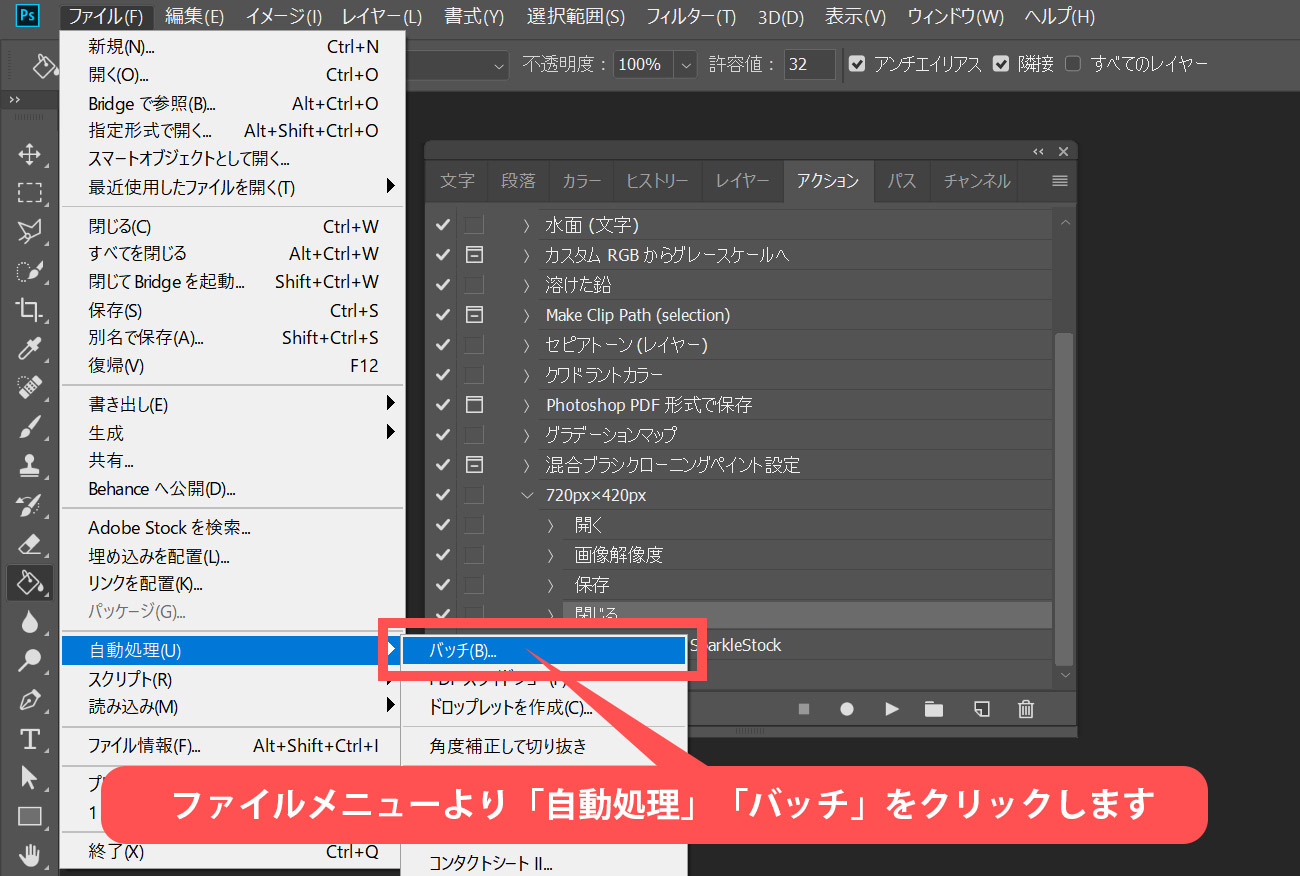Screen dimensions: 1300x876
Task: Open the paint bucket tool preset picker
Action: coord(46,66)
